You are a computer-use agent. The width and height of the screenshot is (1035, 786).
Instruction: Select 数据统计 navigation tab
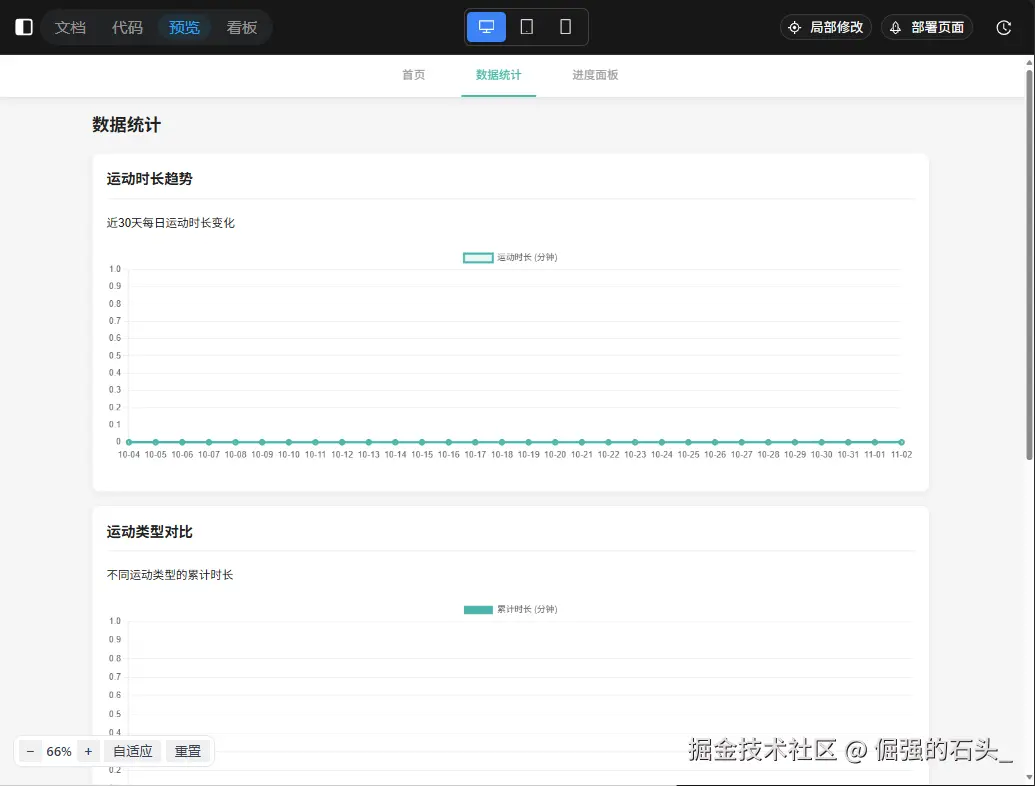498,75
